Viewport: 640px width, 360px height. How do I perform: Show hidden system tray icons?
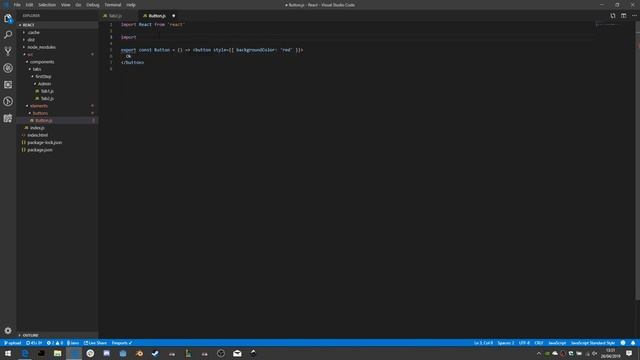tap(538, 353)
